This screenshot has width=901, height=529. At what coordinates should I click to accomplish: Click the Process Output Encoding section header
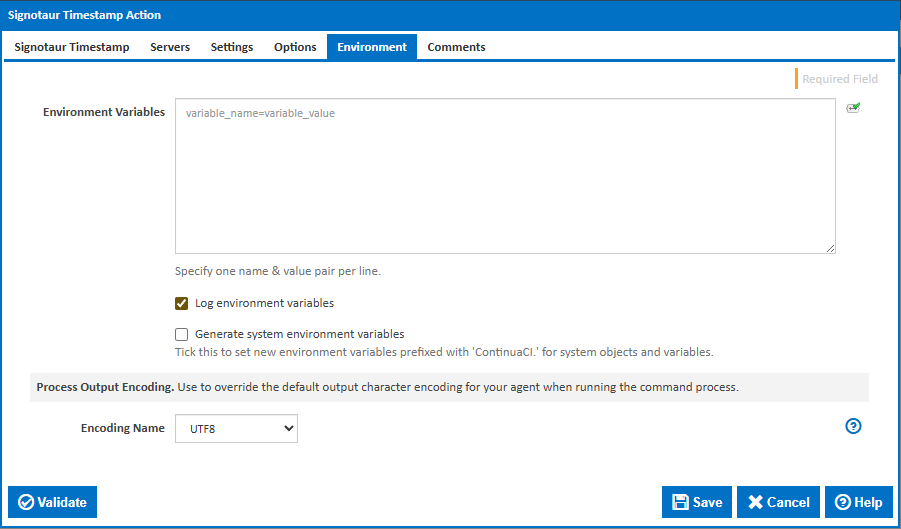pyautogui.click(x=105, y=387)
